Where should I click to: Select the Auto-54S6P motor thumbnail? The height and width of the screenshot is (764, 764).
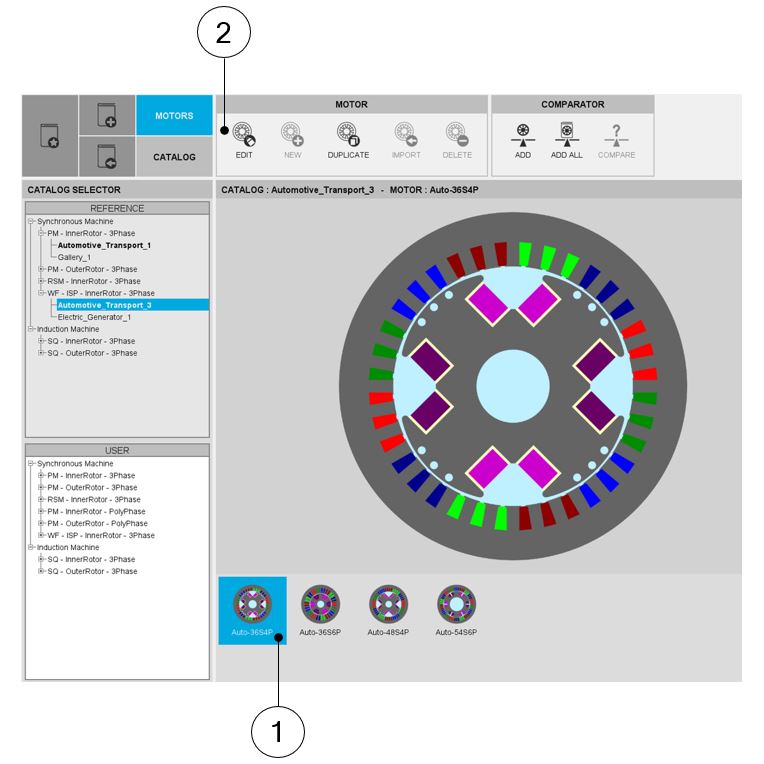(456, 611)
